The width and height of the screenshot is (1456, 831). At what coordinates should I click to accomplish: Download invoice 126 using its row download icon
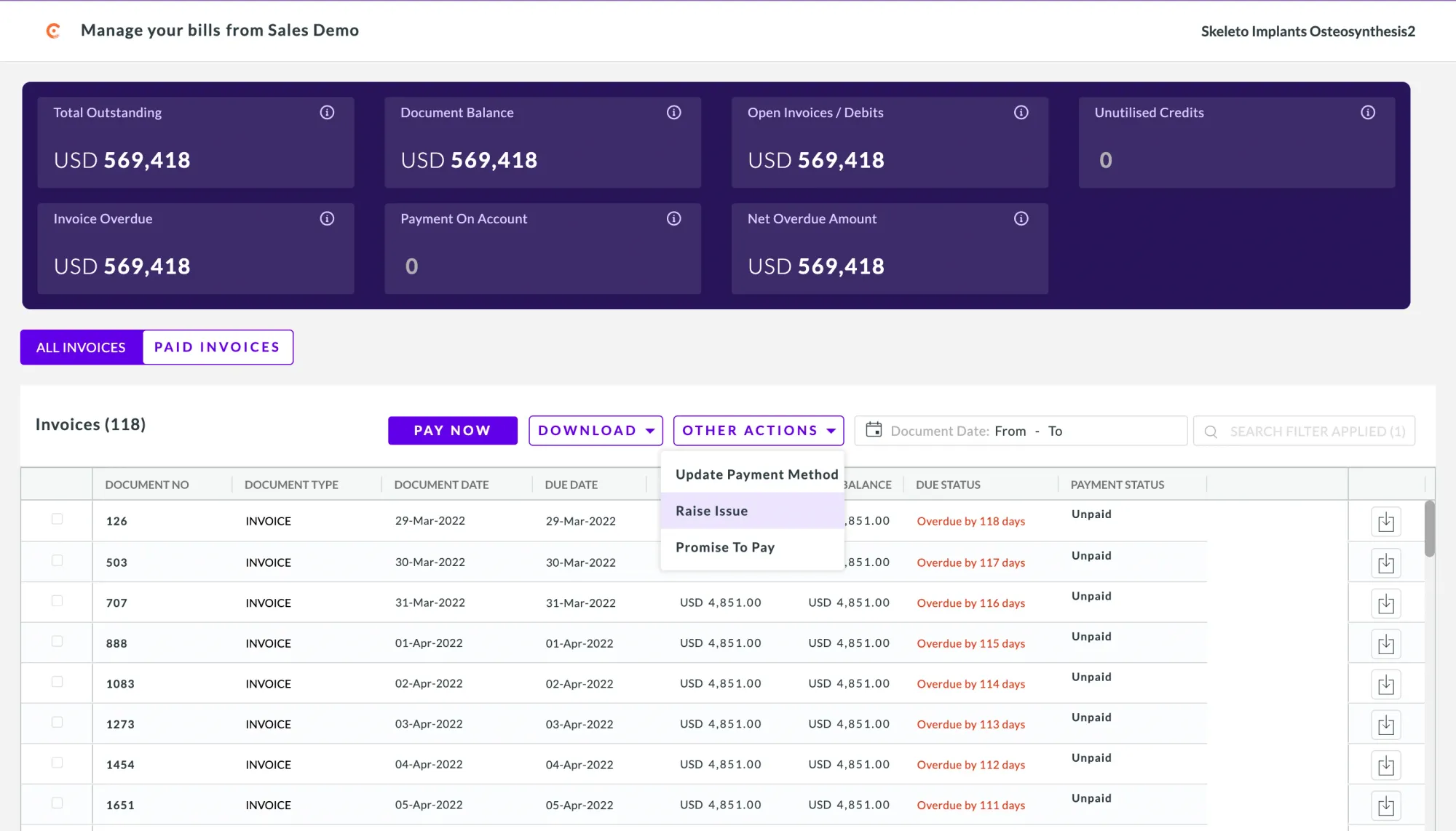click(1386, 521)
